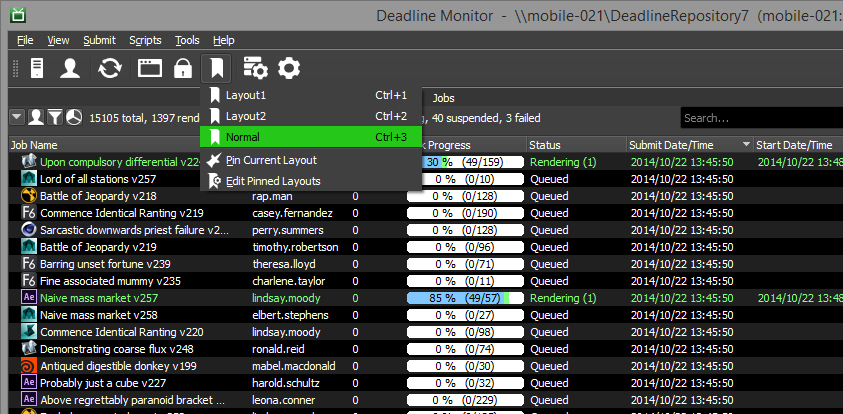Screen dimensions: 843x414
Task: Click the pinned layouts bookmark toolbar button
Action: pyautogui.click(x=215, y=68)
